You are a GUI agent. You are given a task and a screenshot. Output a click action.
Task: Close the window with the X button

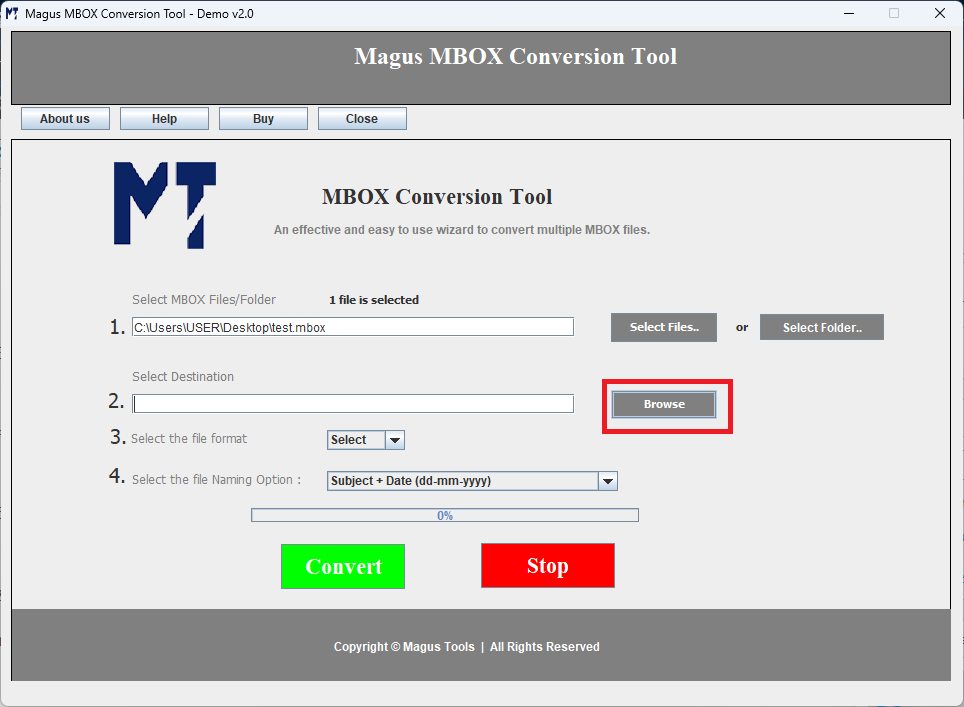point(940,14)
